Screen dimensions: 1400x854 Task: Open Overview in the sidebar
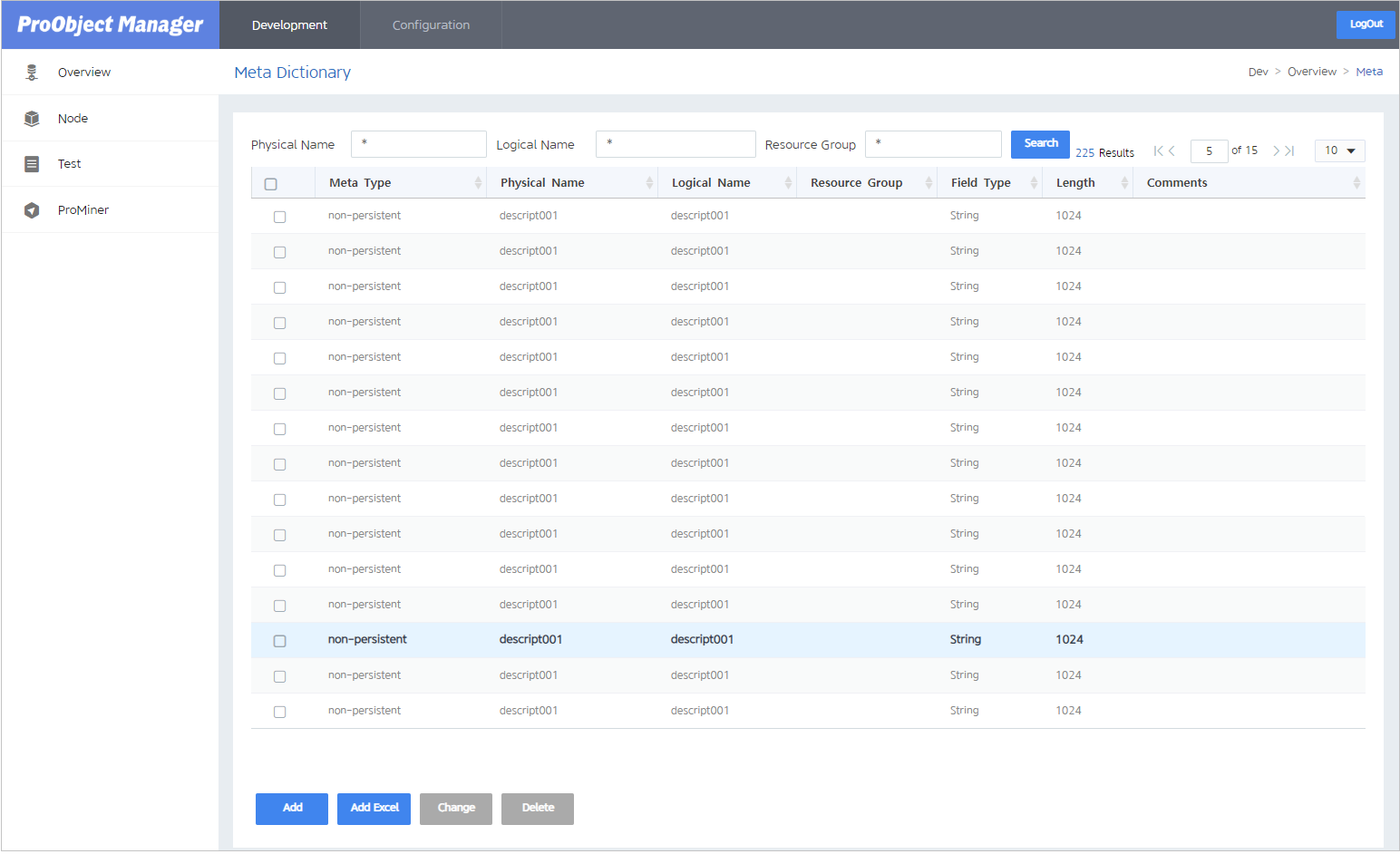click(110, 73)
